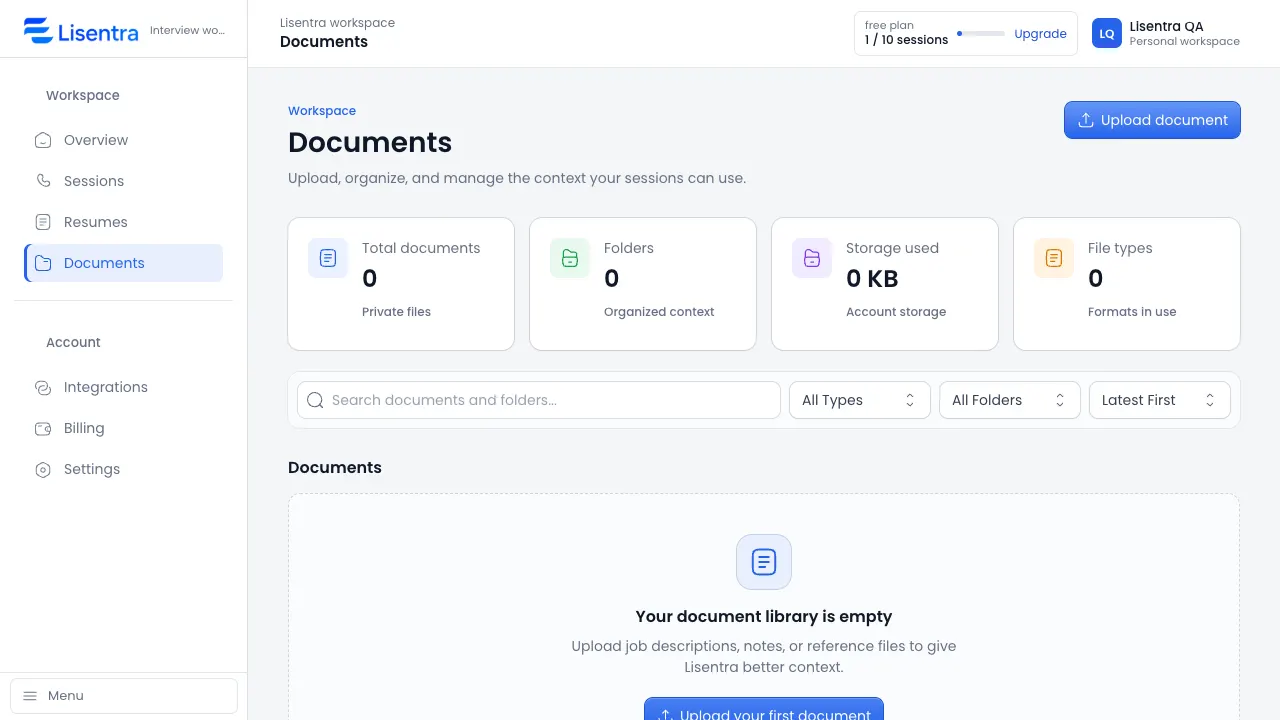This screenshot has width=1280, height=720.
Task: Click the green Folders card icon
Action: [x=570, y=258]
